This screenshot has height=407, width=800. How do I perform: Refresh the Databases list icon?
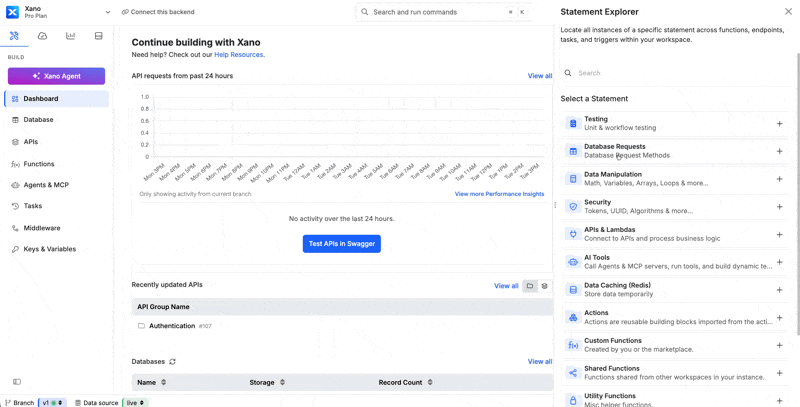pyautogui.click(x=172, y=362)
